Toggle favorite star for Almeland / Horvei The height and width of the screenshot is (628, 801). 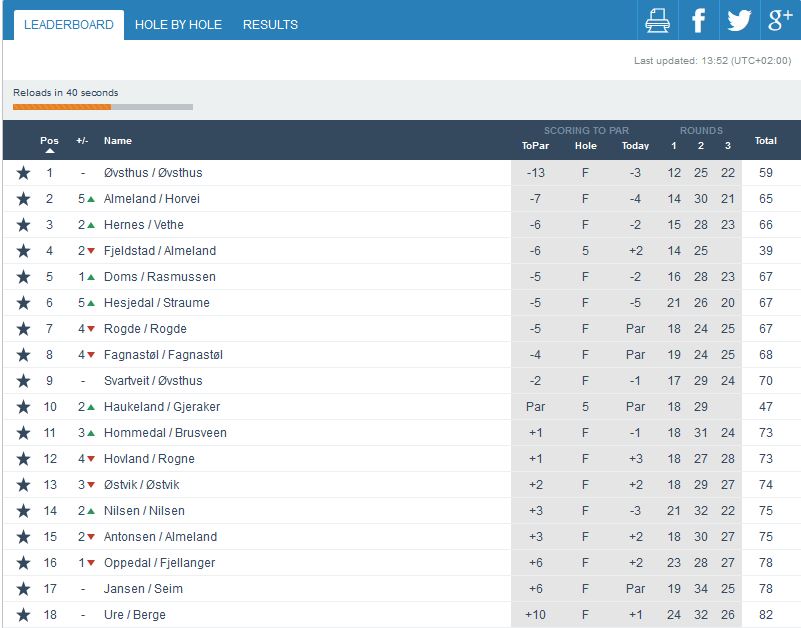tap(23, 199)
